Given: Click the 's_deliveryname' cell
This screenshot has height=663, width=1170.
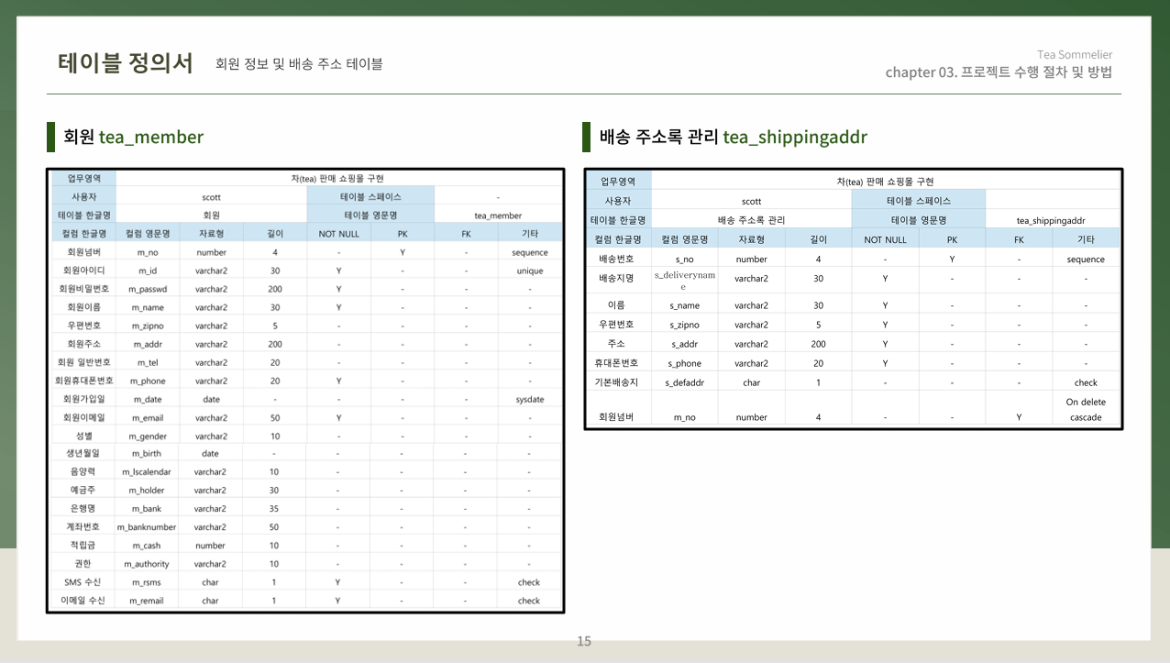Looking at the screenshot, I should 684,280.
